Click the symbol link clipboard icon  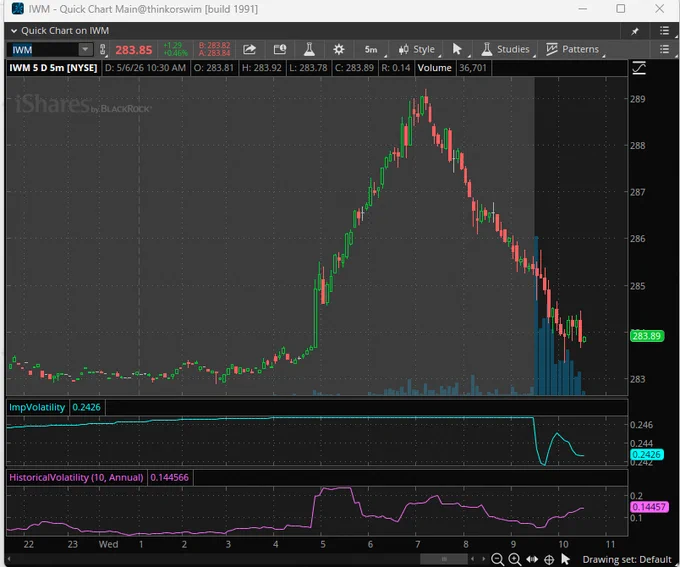(x=103, y=49)
